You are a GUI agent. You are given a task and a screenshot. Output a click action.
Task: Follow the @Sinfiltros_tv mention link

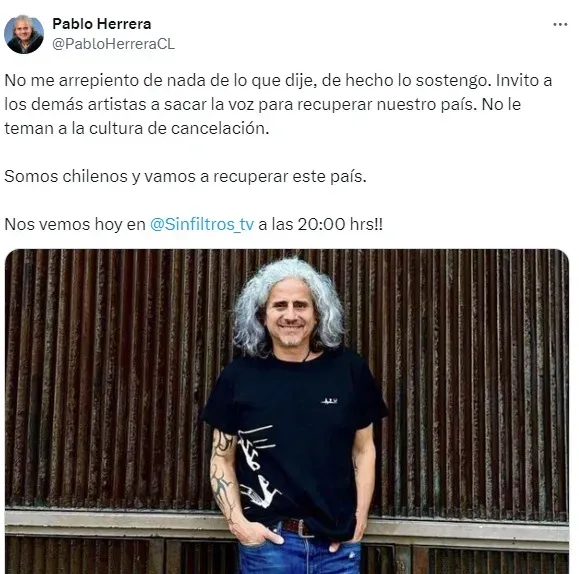(x=202, y=225)
